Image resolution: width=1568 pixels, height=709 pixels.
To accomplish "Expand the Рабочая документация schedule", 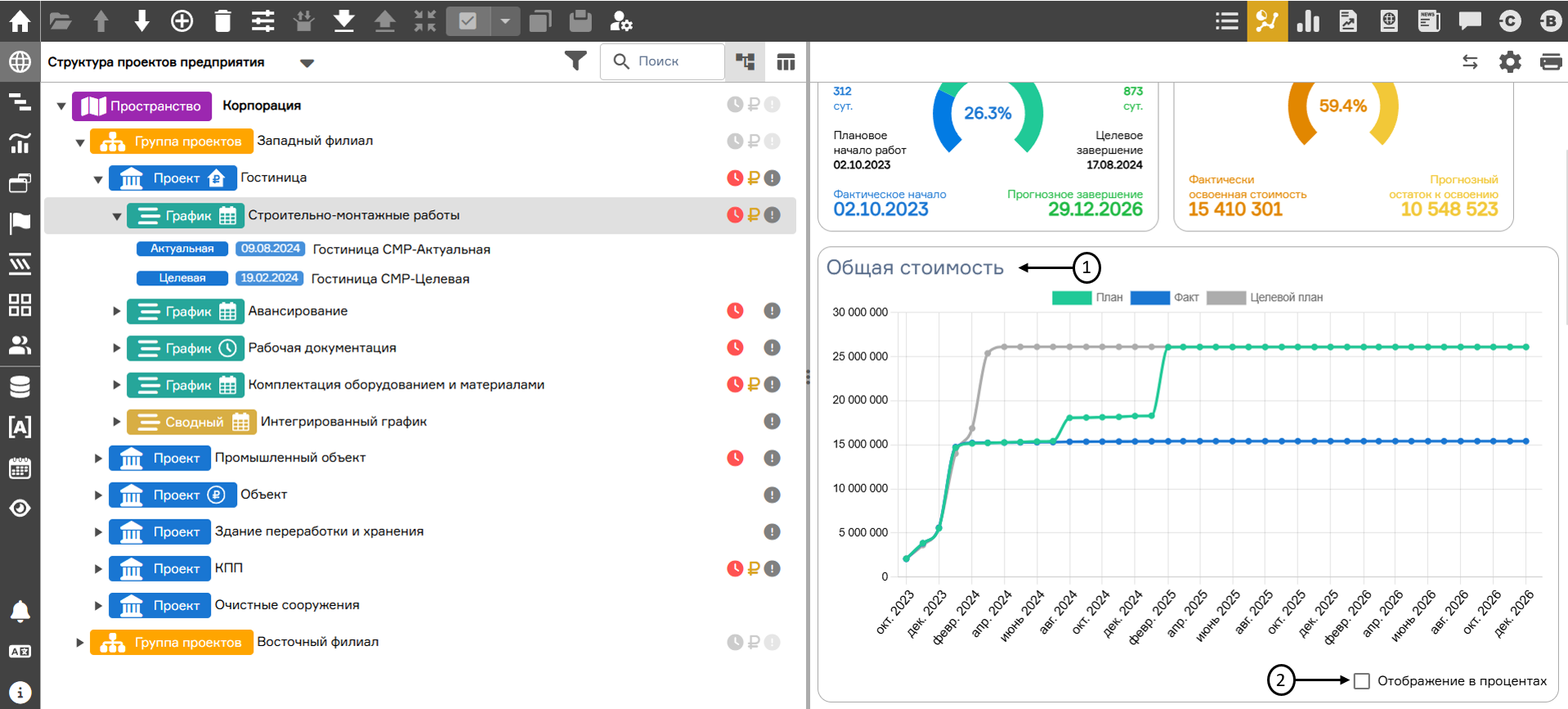I will coord(117,348).
